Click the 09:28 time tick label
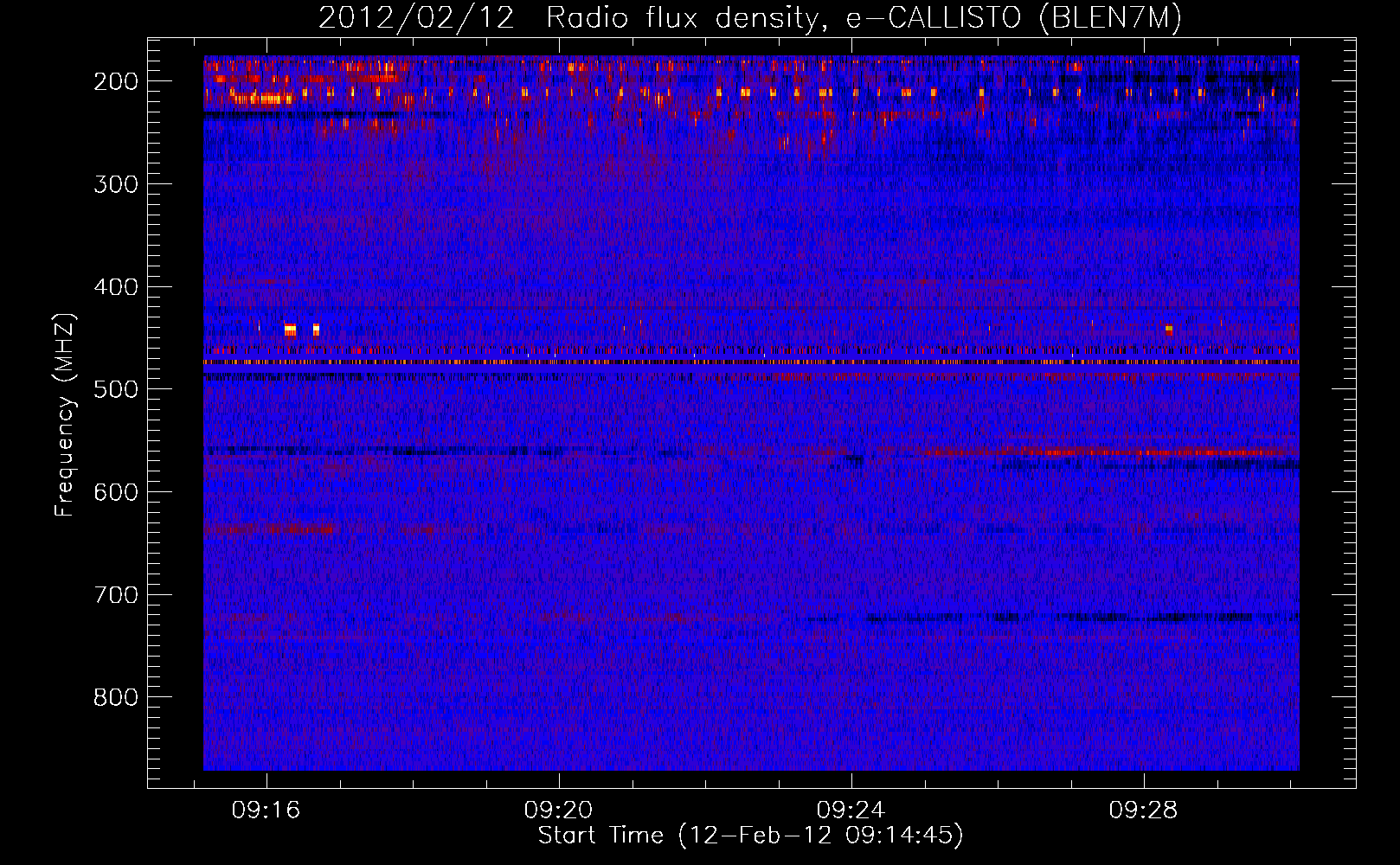The height and width of the screenshot is (865, 1400). tap(1143, 810)
